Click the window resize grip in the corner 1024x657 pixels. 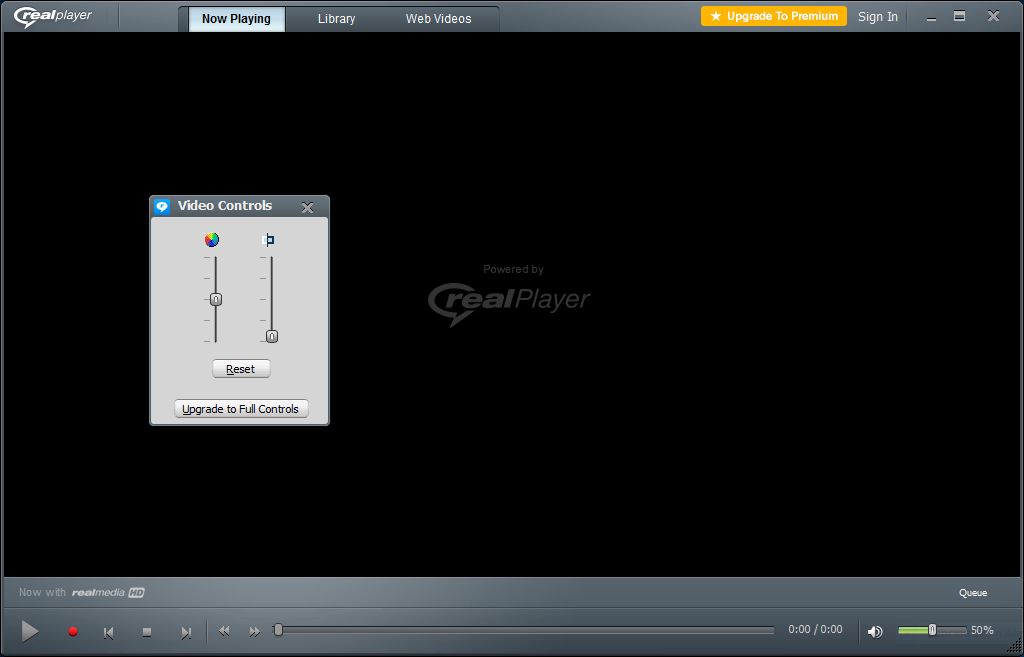[1014, 647]
